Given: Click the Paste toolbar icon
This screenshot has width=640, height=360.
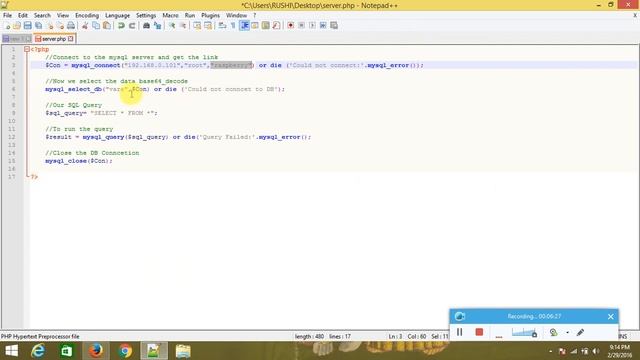Looking at the screenshot, I should click(107, 26).
